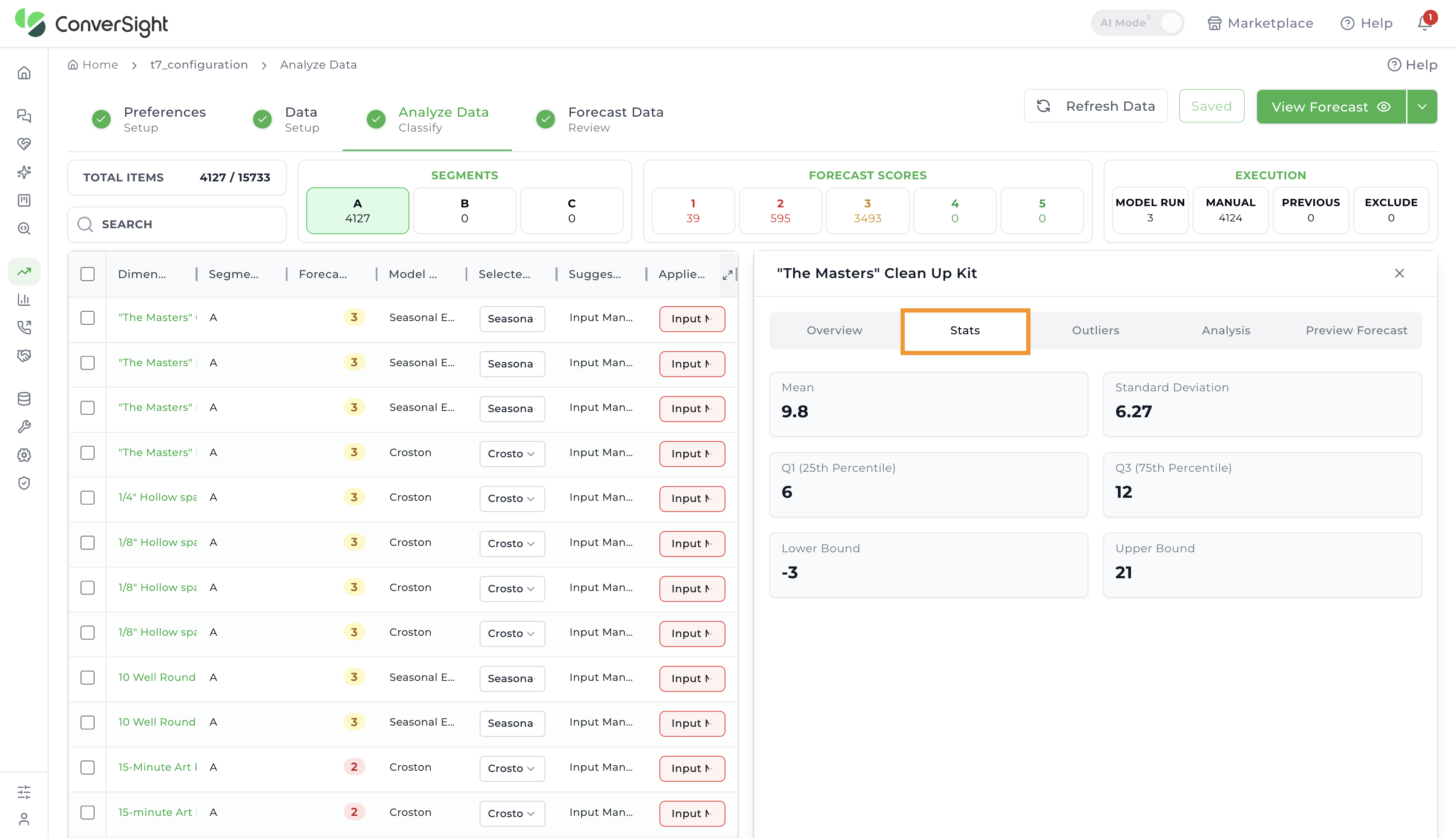Open Crosto model dropdown in 1/4" Hollow row
The width and height of the screenshot is (1456, 838).
pos(512,499)
